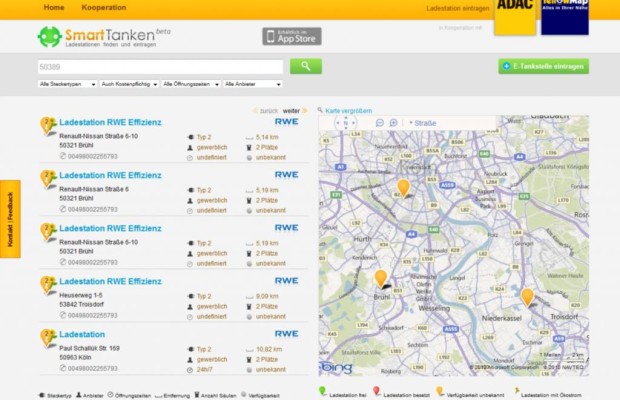
Task: Click the ADAC logo
Action: pos(515,17)
